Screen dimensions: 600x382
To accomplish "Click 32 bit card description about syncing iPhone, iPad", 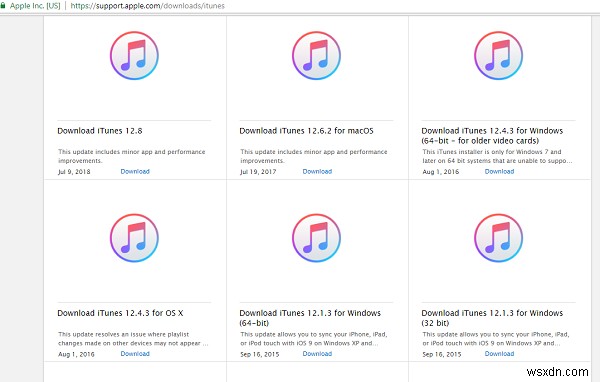I will coord(496,339).
